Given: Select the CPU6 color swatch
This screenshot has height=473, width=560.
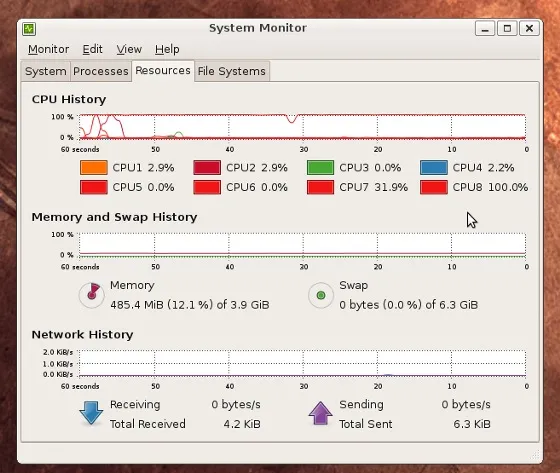Looking at the screenshot, I should (x=207, y=187).
